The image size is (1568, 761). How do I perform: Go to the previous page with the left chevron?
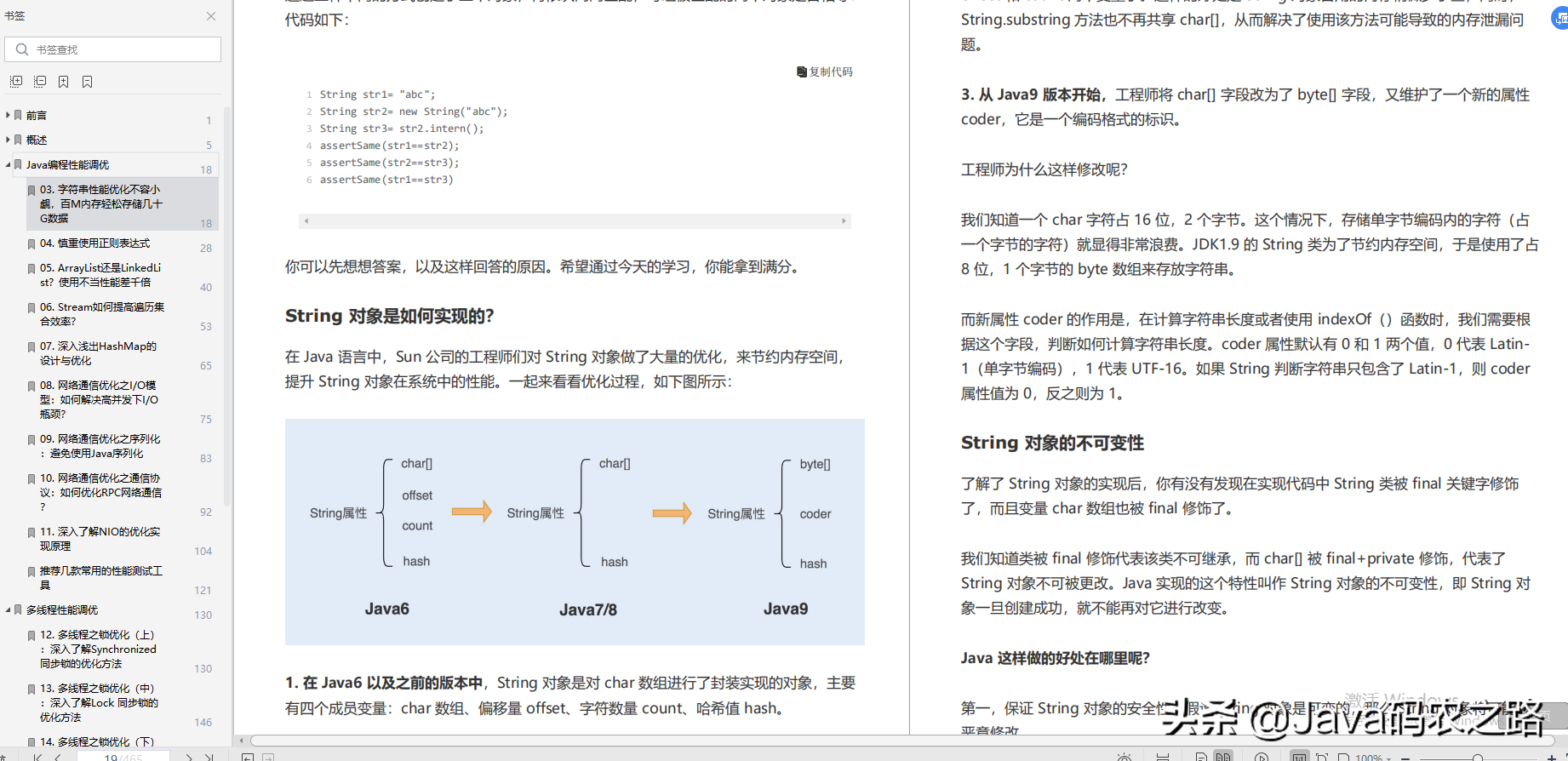point(58,757)
